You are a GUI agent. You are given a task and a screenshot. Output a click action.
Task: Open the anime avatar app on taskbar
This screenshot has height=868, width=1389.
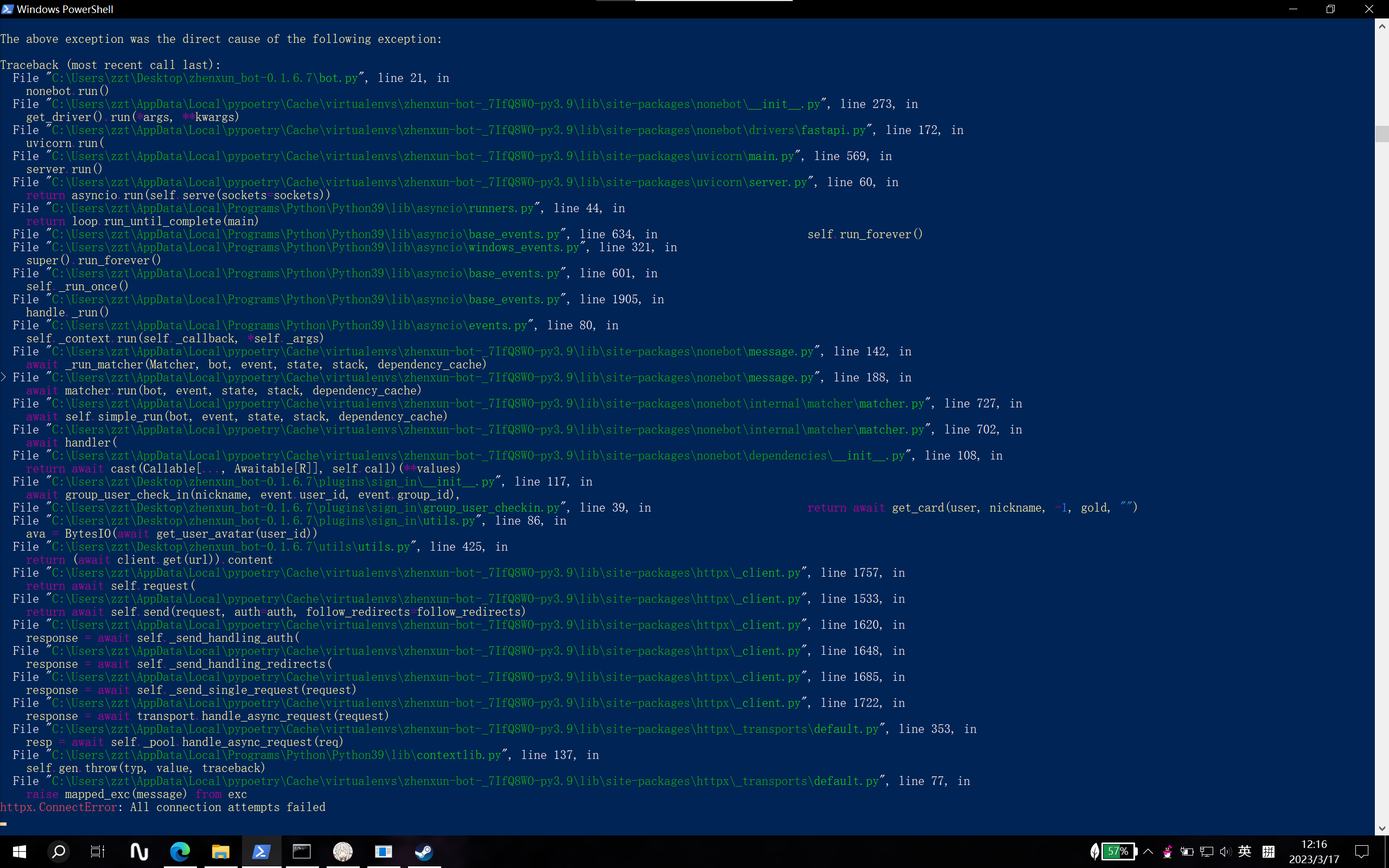pyautogui.click(x=343, y=851)
